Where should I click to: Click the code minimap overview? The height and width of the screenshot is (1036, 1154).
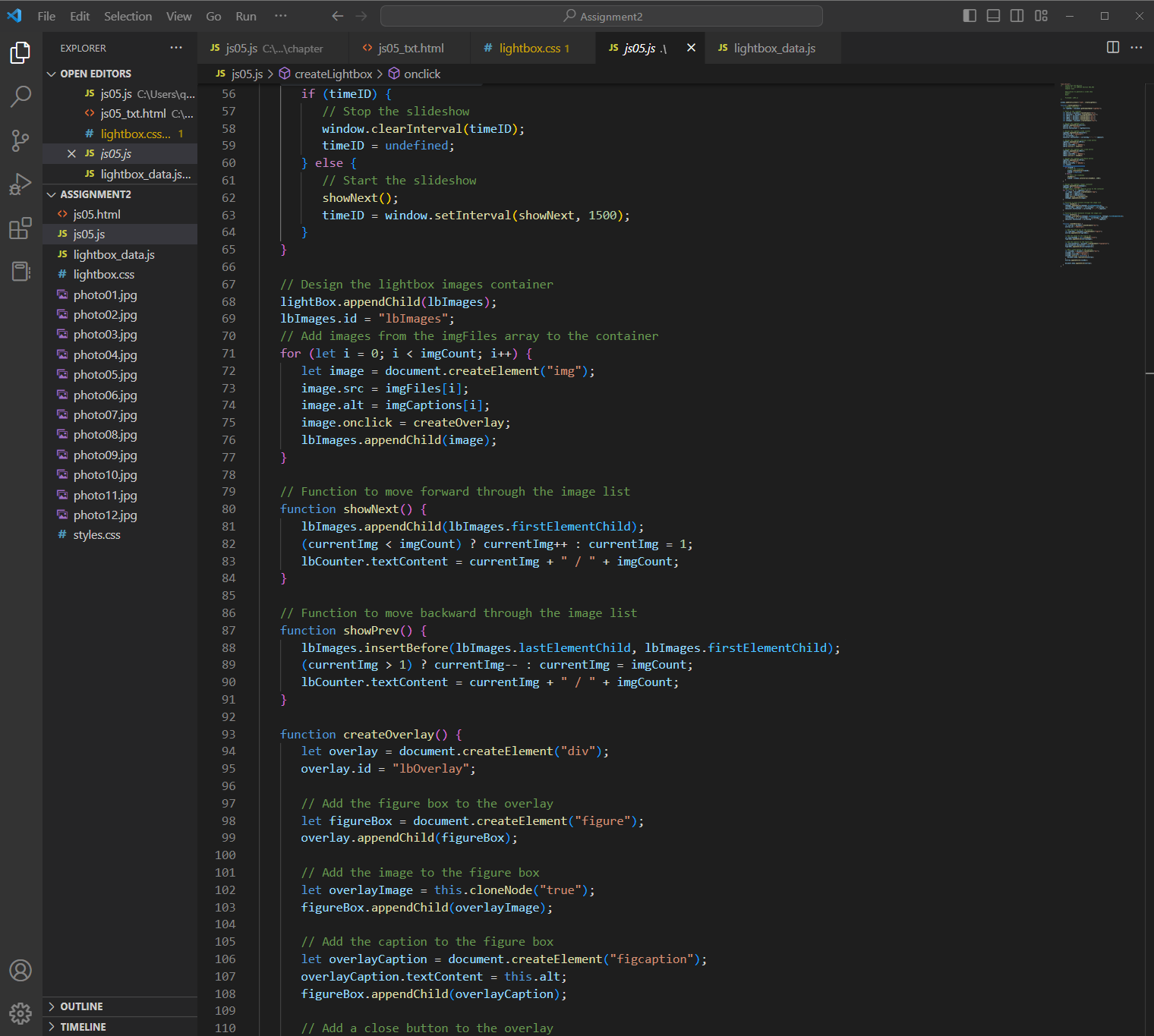[1092, 175]
